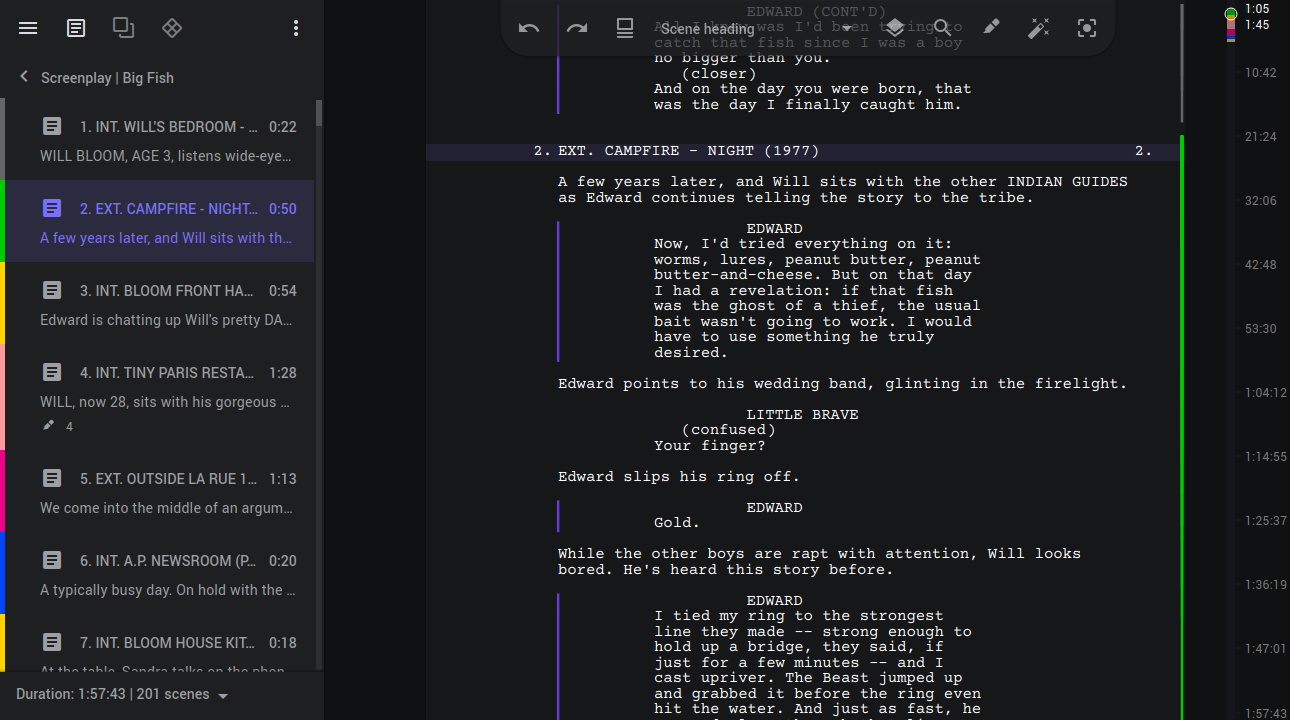1290x720 pixels.
Task: Click the words INDIAN GUIDES in the script
Action: (x=1067, y=182)
